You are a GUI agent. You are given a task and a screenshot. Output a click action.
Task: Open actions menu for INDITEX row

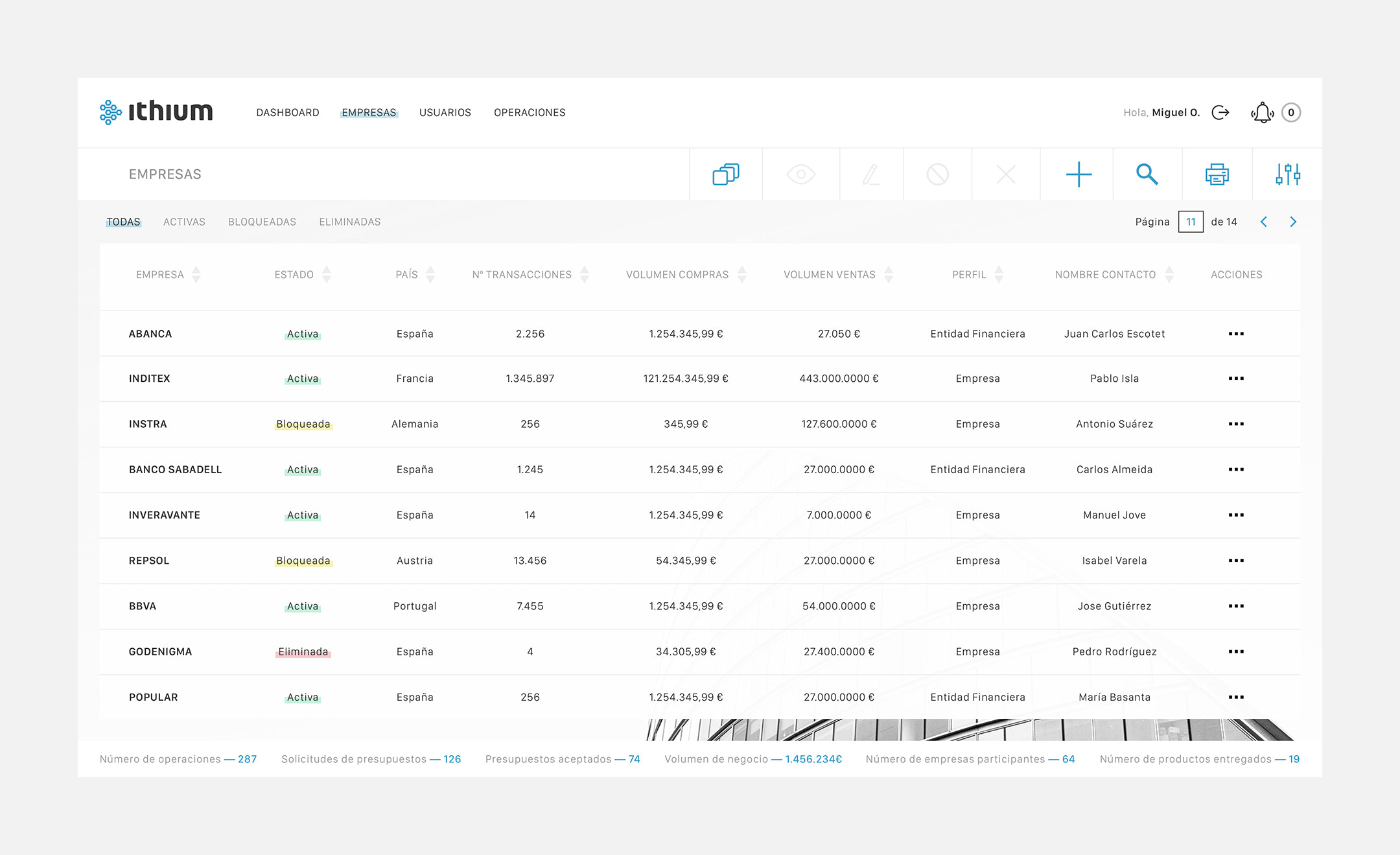point(1236,379)
